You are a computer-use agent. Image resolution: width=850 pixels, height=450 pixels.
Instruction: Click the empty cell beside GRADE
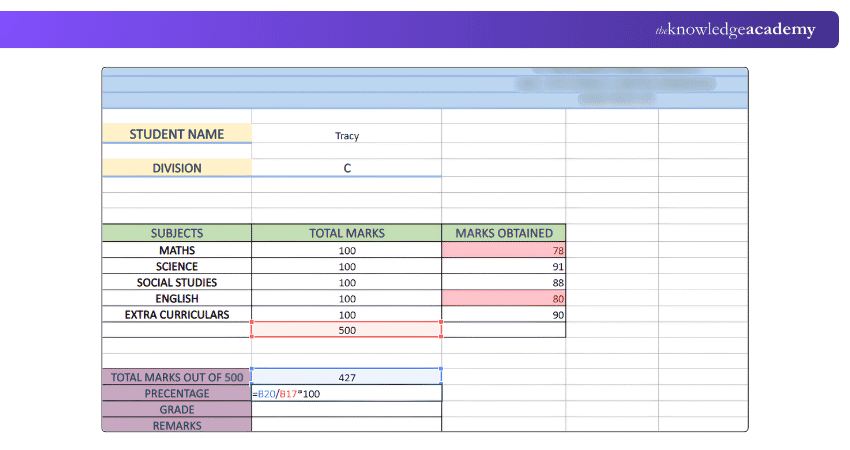click(346, 409)
